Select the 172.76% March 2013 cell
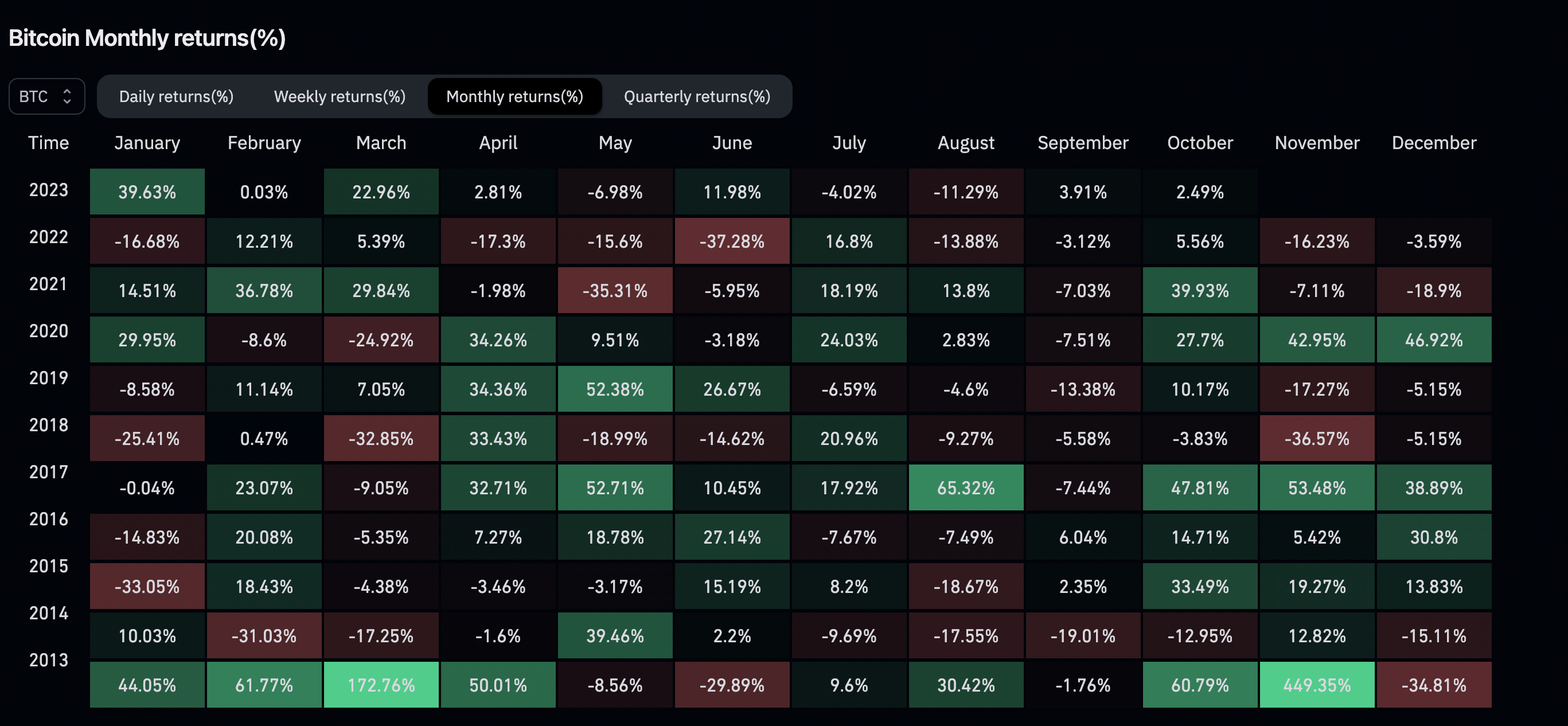Image resolution: width=1568 pixels, height=726 pixels. 381,685
